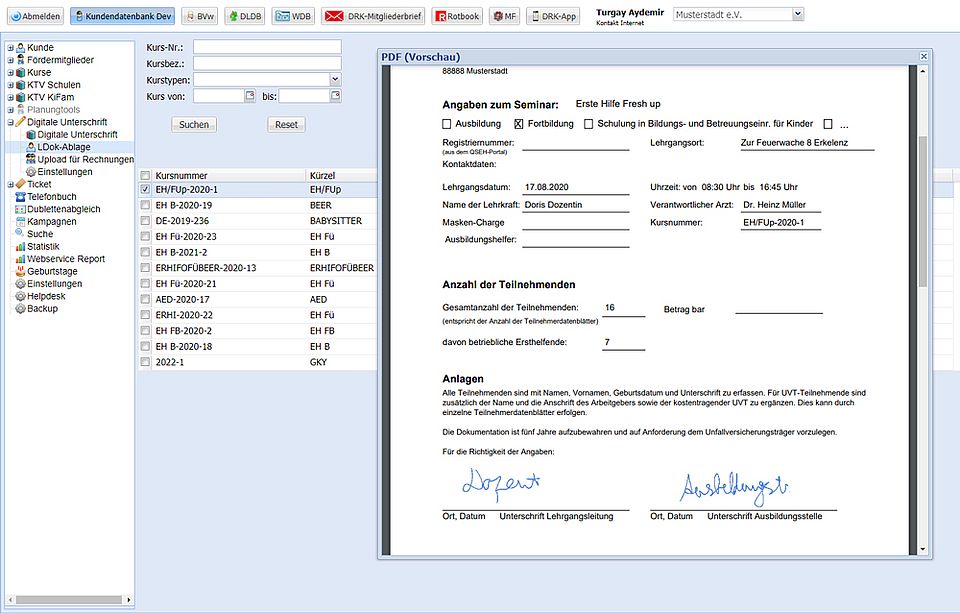Check the box for course EH B-2020-19
Image resolution: width=960 pixels, height=613 pixels.
pyautogui.click(x=145, y=205)
